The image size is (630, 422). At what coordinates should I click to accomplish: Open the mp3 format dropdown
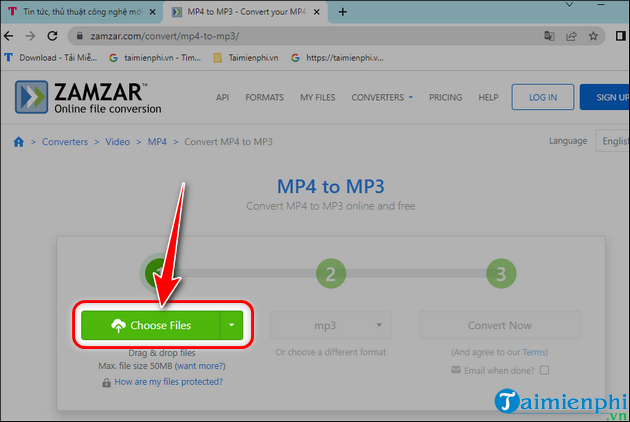point(331,325)
